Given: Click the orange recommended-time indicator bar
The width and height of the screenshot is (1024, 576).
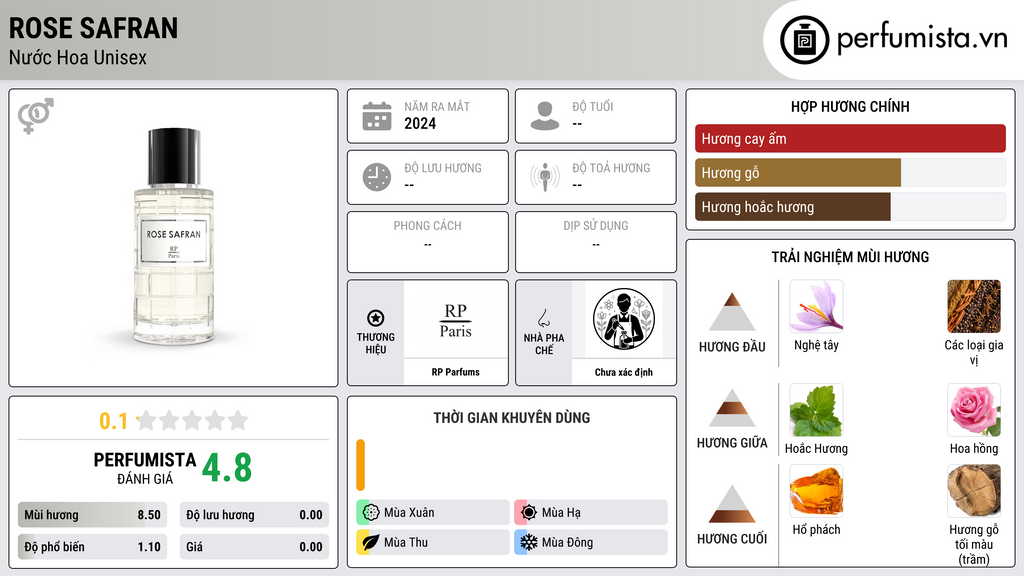Looking at the screenshot, I should tap(360, 465).
